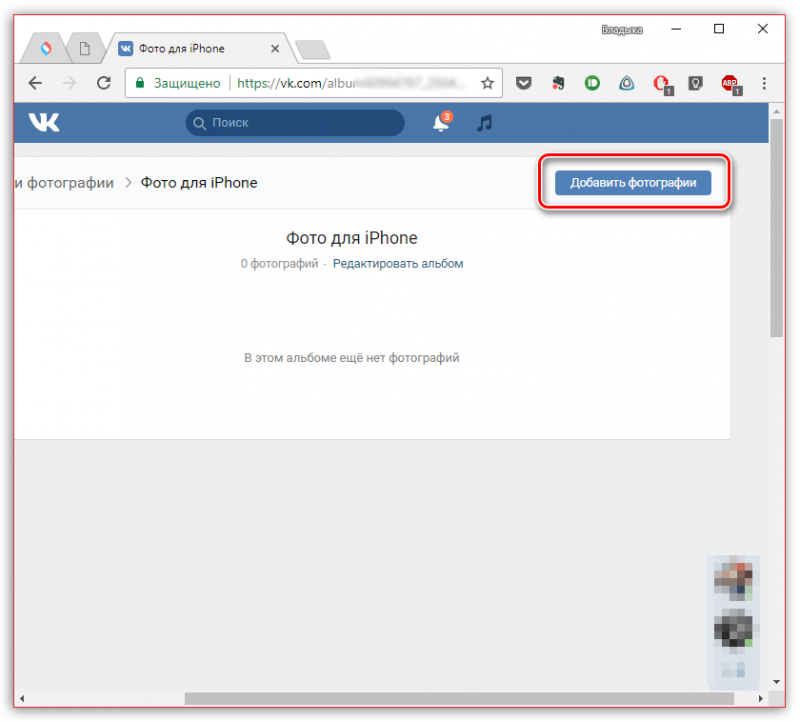Click the blue triangle extension icon

point(627,83)
